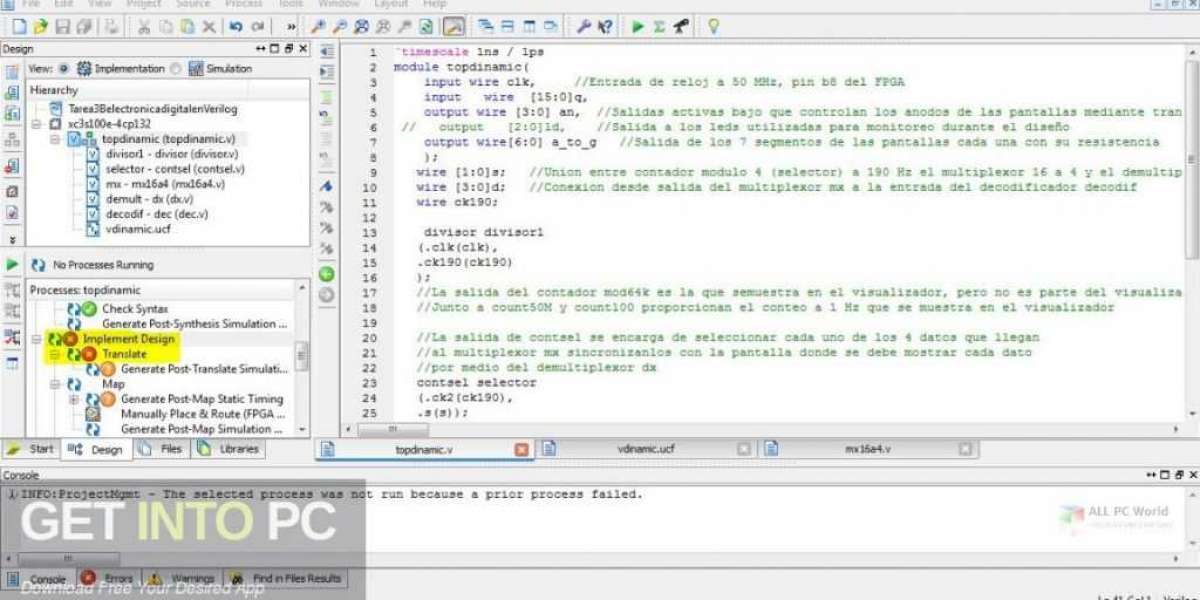Expand the Generate Post-Map Static Timing node
Screen dimensions: 1200x600
click(74, 399)
